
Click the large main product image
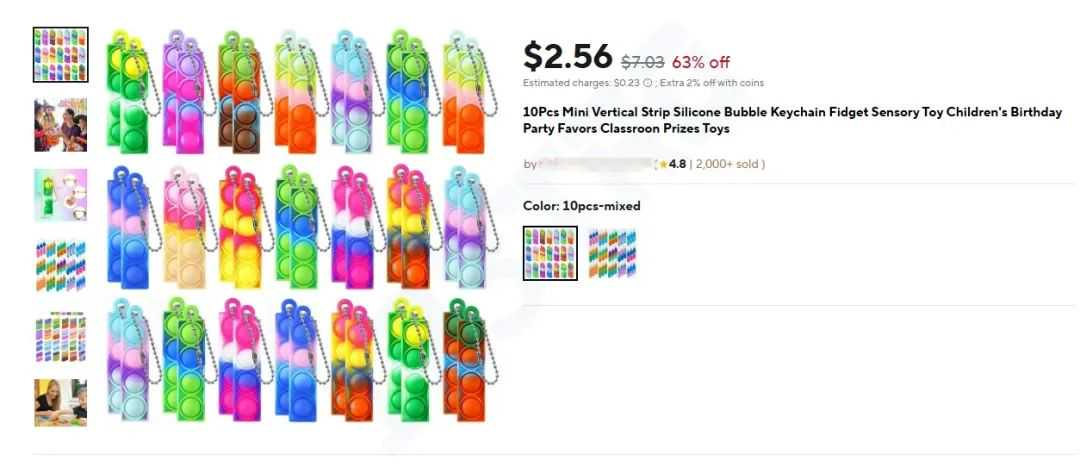click(302, 225)
